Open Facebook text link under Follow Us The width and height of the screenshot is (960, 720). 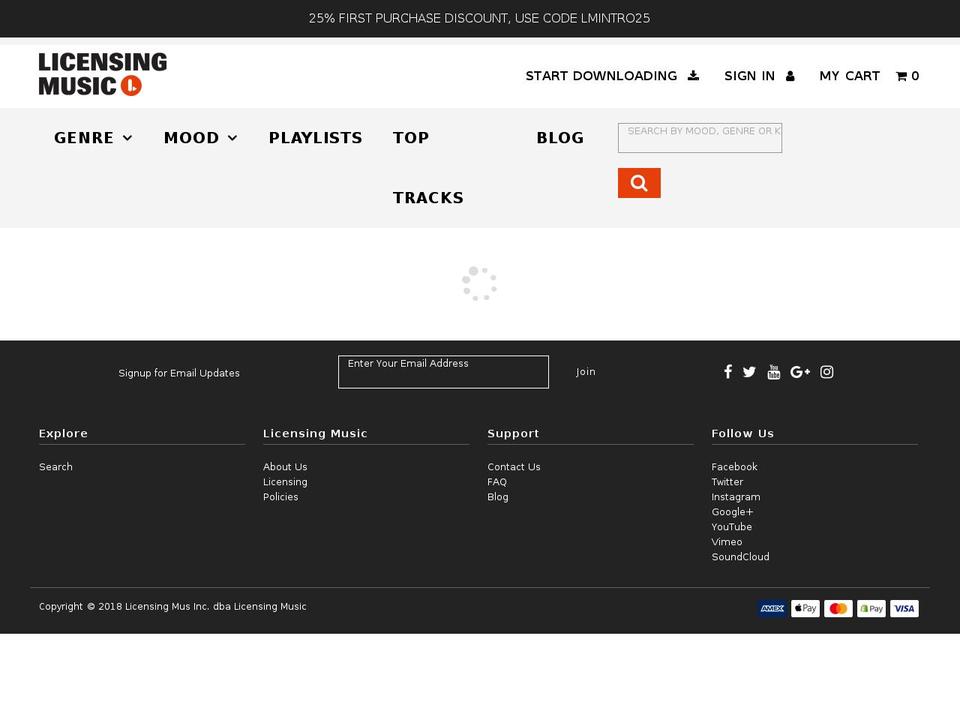tap(735, 467)
